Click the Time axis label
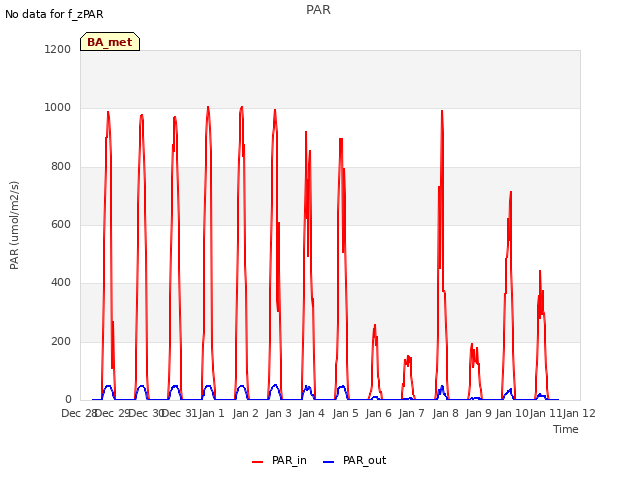This screenshot has width=640, height=480. 566,429
